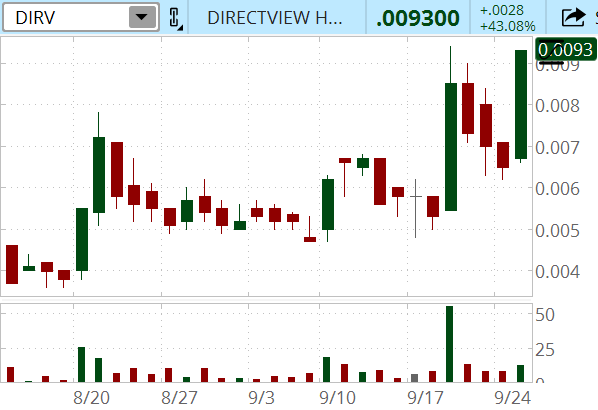The image size is (598, 410).
Task: Click the 25 volume axis label
Action: 545,350
